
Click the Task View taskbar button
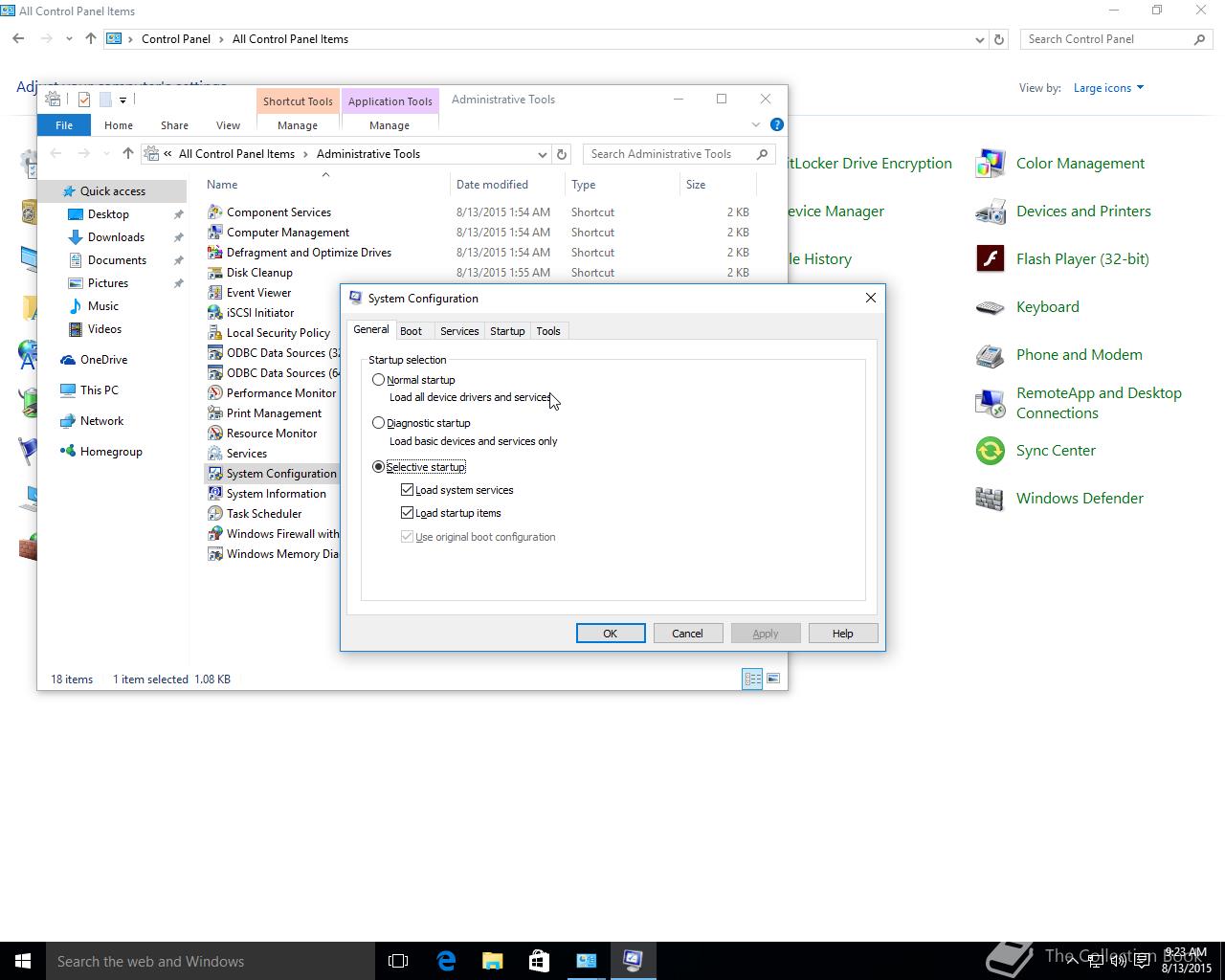tap(398, 961)
